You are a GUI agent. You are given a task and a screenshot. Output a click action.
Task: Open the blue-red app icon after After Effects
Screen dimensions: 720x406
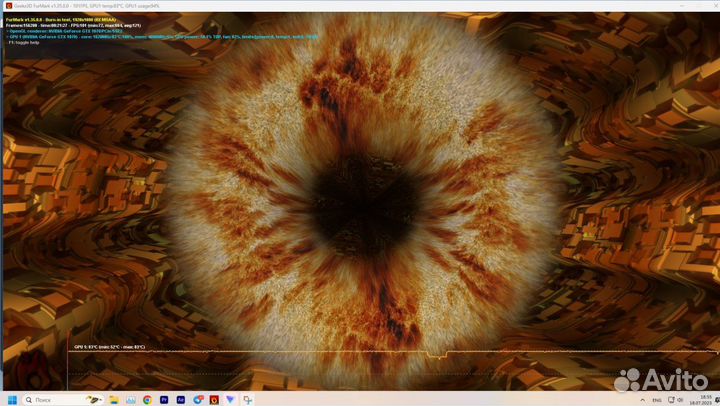click(x=198, y=399)
